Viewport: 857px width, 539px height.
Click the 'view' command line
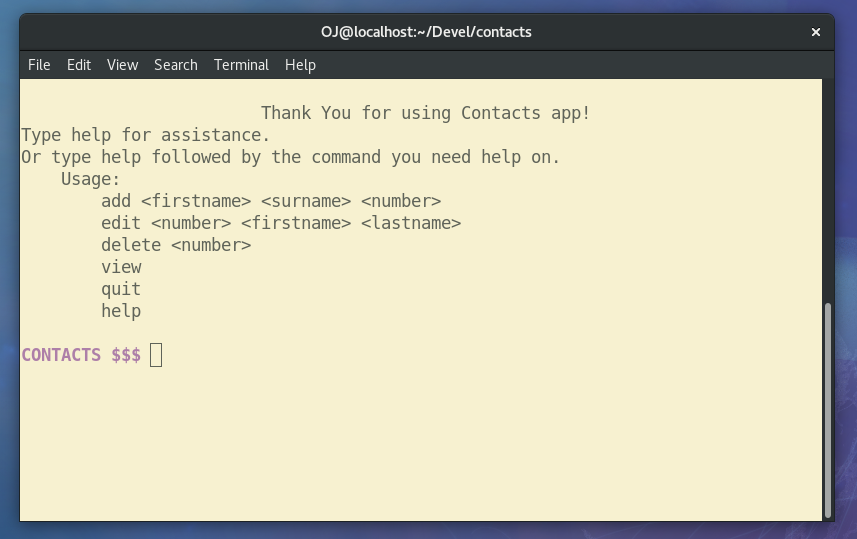click(121, 267)
